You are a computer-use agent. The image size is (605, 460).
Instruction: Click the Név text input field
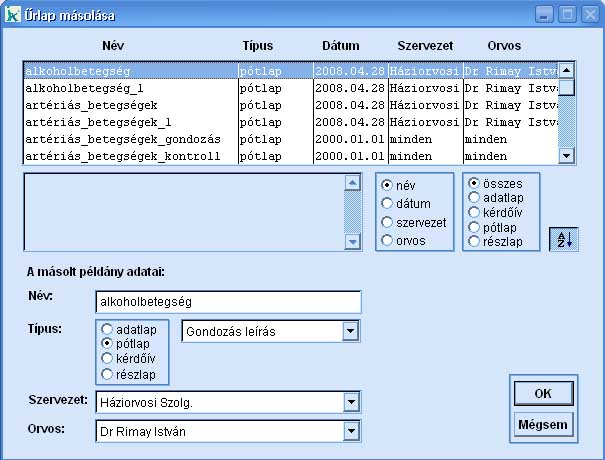(225, 301)
